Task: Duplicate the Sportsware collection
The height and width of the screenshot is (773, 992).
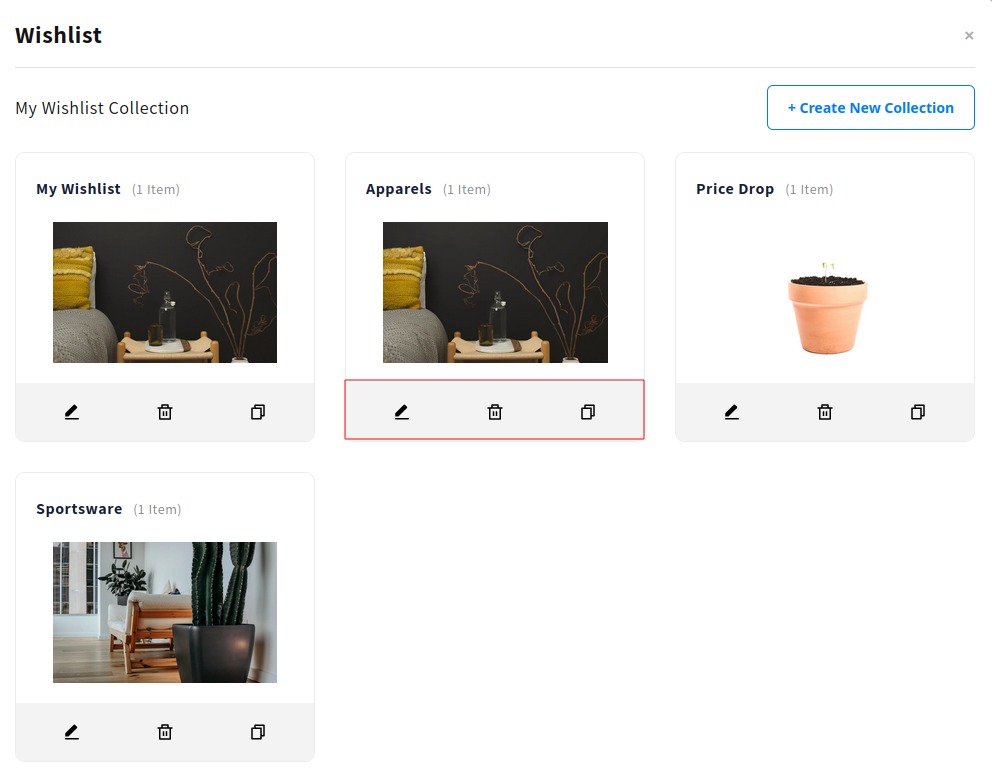Action: click(x=258, y=733)
